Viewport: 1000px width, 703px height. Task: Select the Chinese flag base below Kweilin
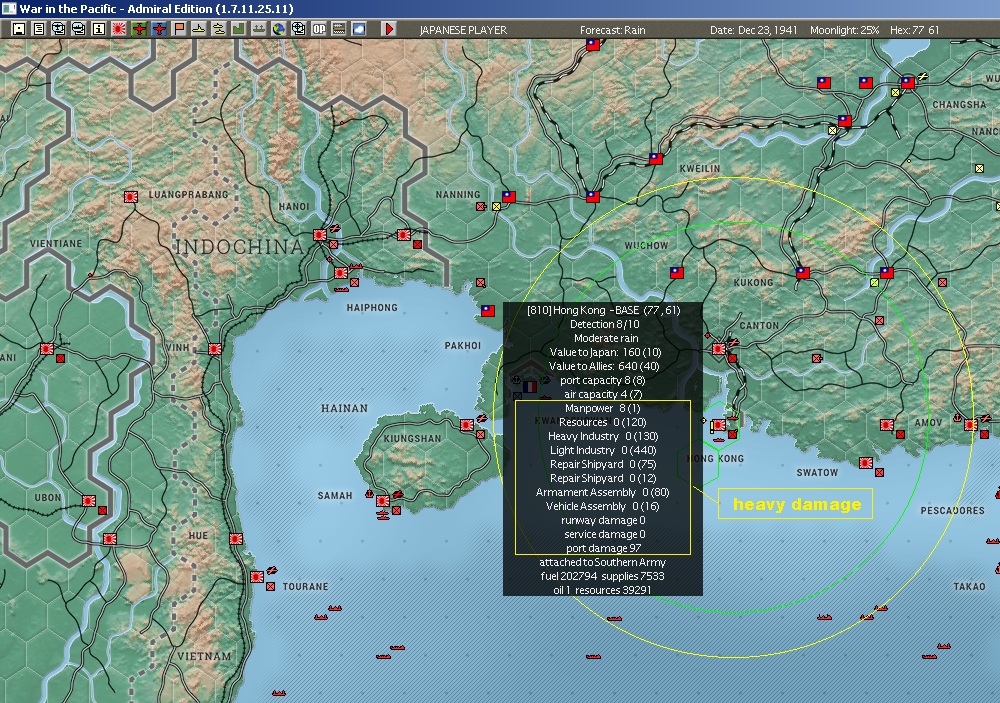(592, 197)
